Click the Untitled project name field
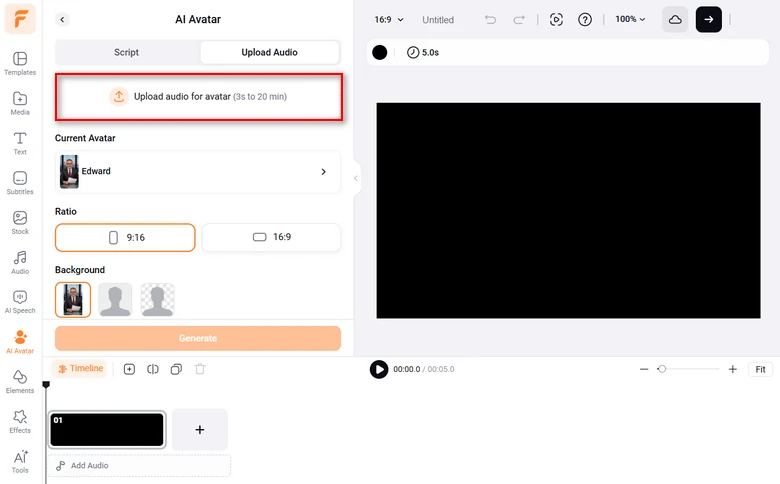The width and height of the screenshot is (780, 484). (x=438, y=20)
